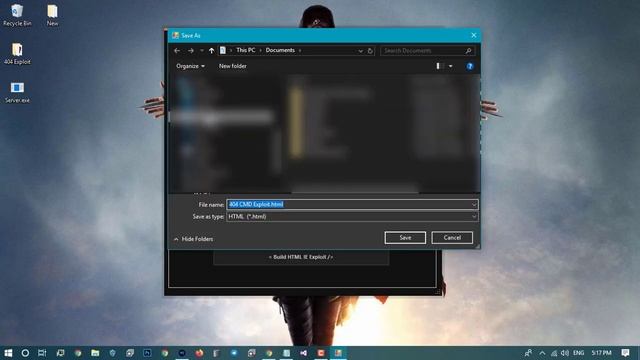The width and height of the screenshot is (640, 360).
Task: Show hidden system tray icons
Action: click(542, 353)
